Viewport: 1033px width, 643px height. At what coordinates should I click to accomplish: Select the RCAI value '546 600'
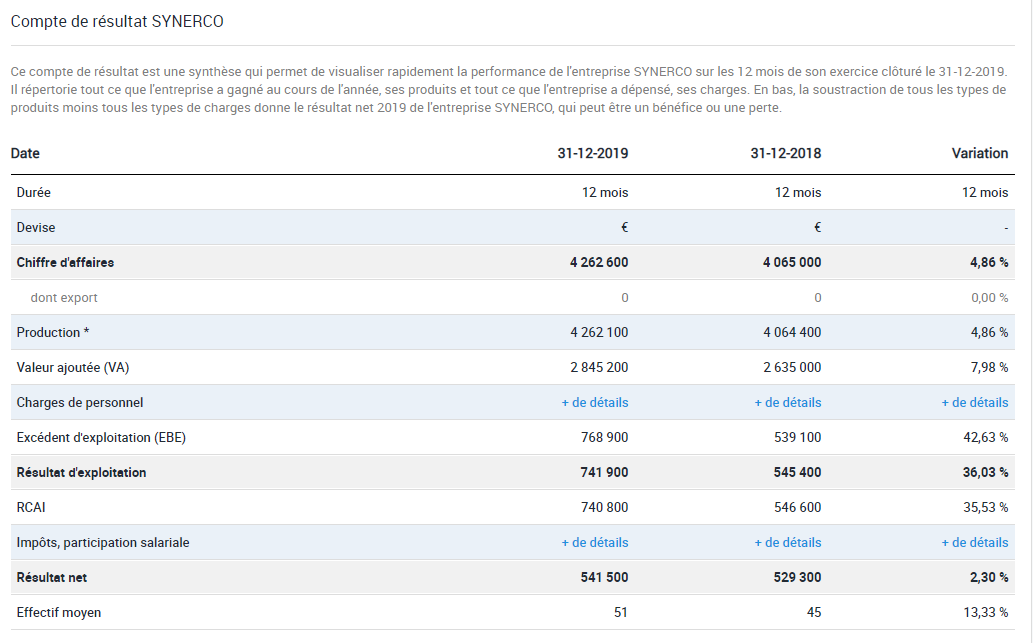[x=797, y=507]
